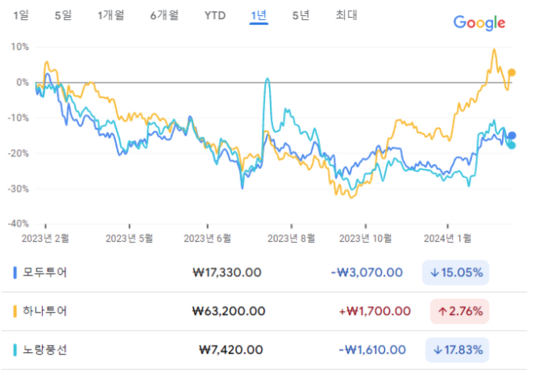539x378 pixels.
Task: Switch chart to YTD view
Action: [x=215, y=15]
